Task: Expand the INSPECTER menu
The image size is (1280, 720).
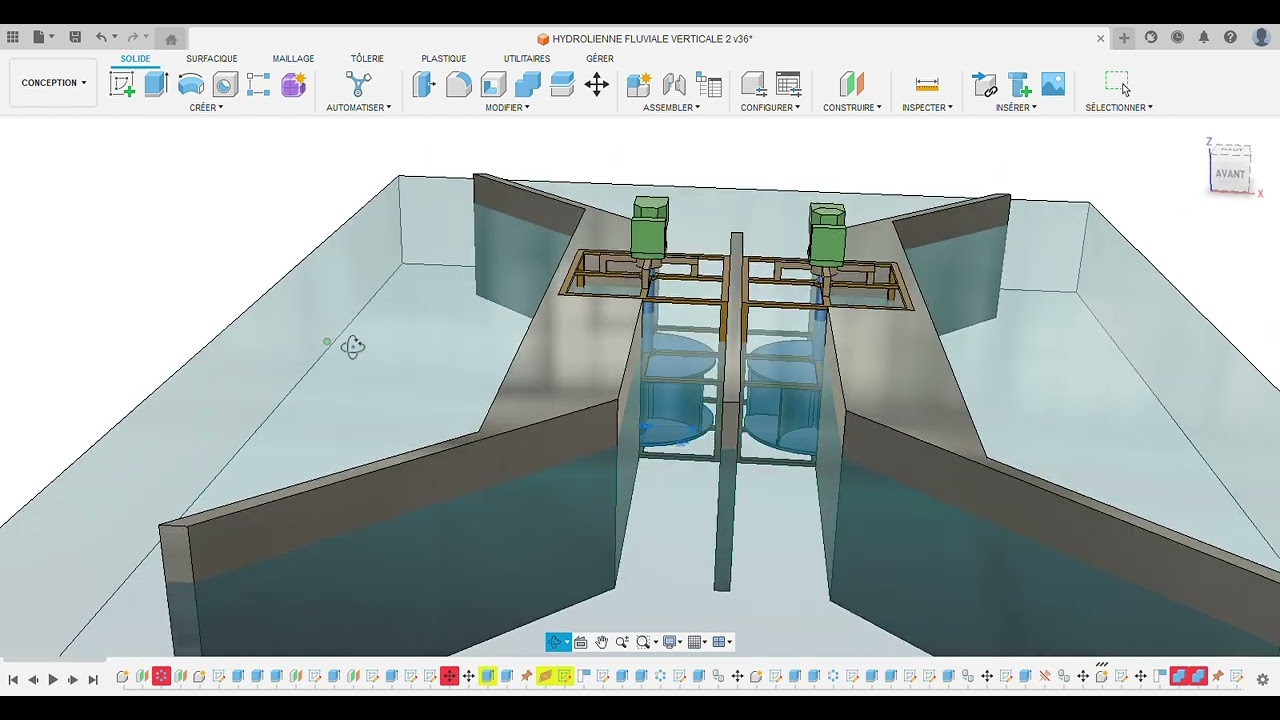Action: [927, 108]
